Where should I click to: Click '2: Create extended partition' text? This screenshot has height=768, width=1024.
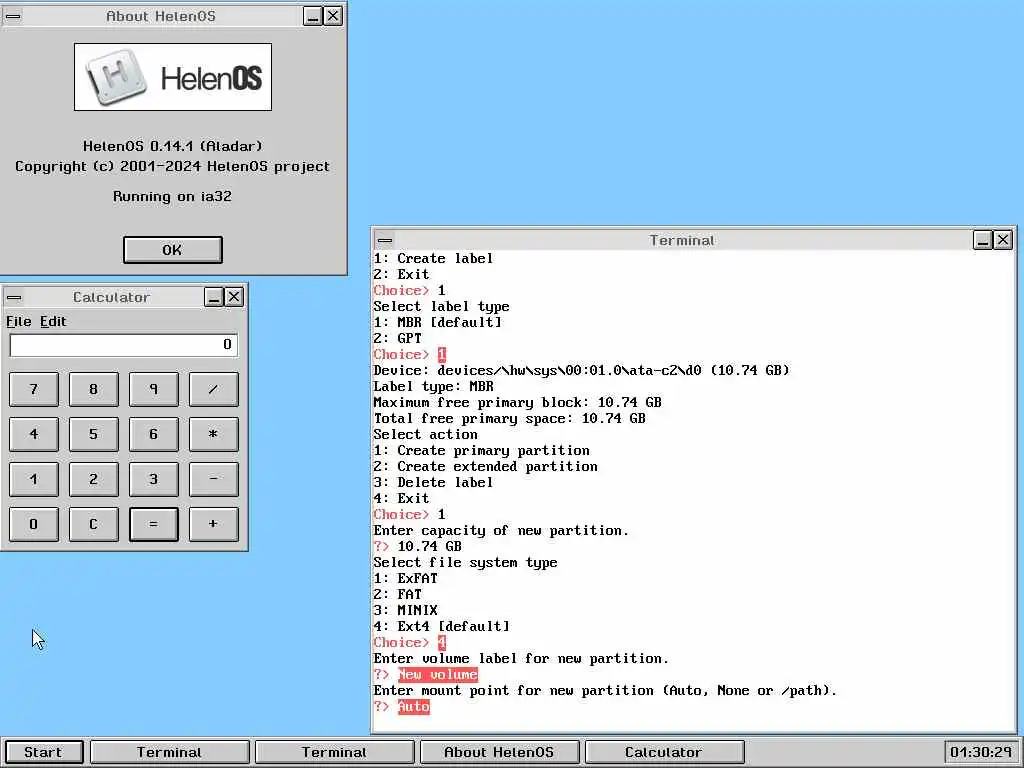[485, 466]
